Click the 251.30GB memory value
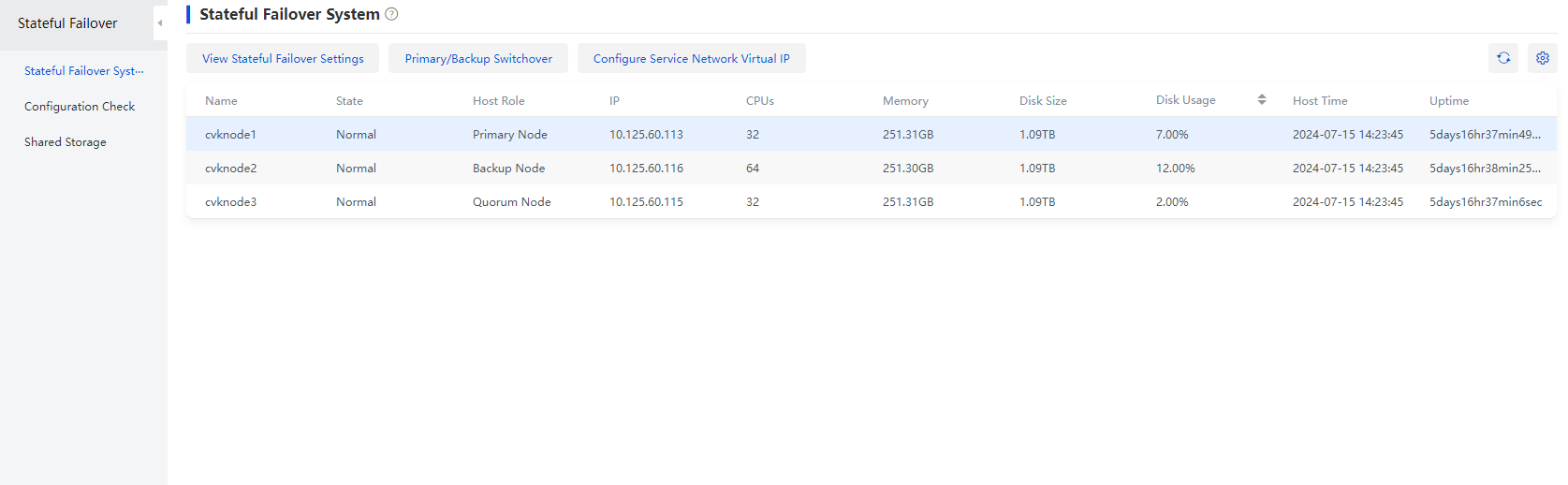Image resolution: width=1568 pixels, height=485 pixels. pyautogui.click(x=908, y=168)
